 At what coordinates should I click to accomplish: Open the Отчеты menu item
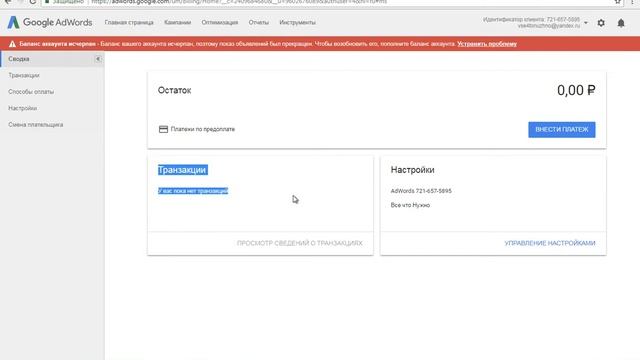coord(259,22)
